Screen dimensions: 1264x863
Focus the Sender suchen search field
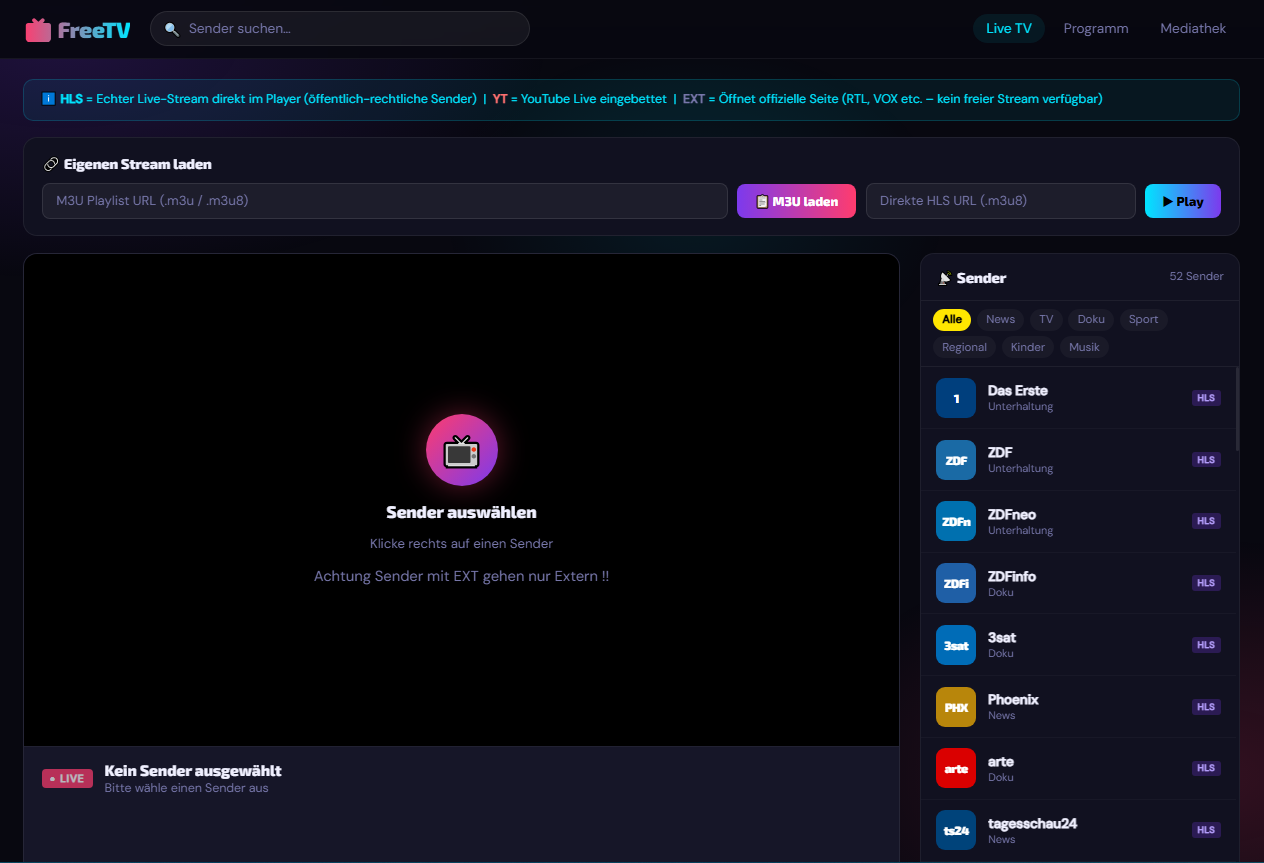pos(350,29)
